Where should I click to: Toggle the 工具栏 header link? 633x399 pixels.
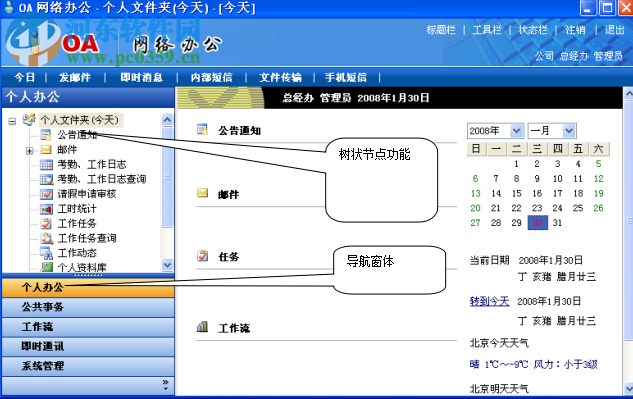coord(487,29)
